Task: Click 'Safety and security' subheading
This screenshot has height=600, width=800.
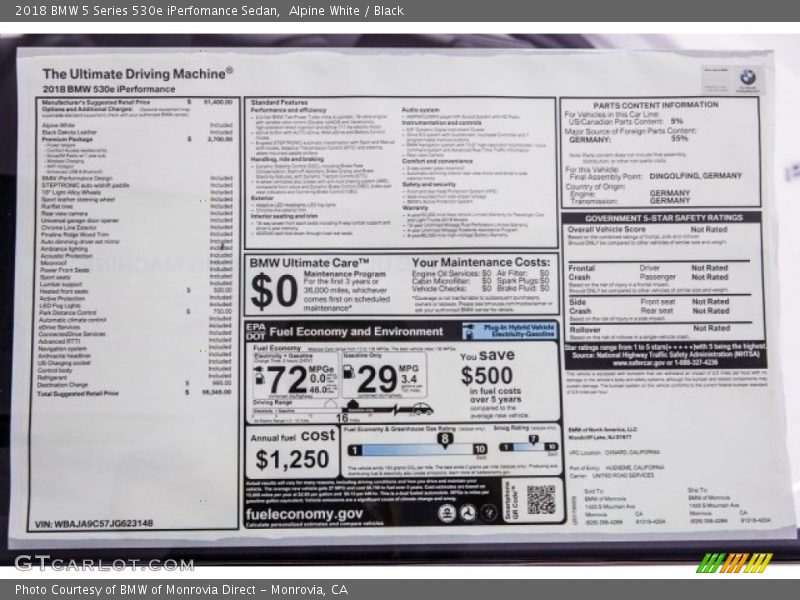Action: [429, 184]
